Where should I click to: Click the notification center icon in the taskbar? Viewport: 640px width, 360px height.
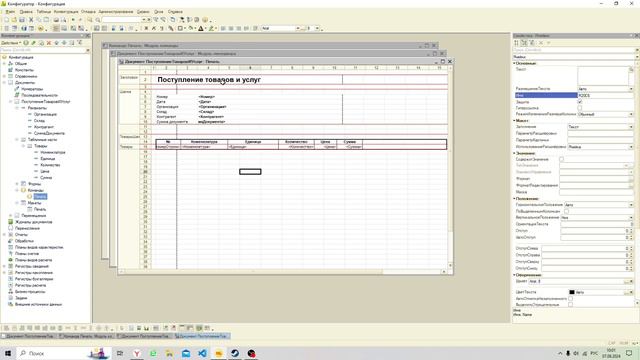click(629, 353)
